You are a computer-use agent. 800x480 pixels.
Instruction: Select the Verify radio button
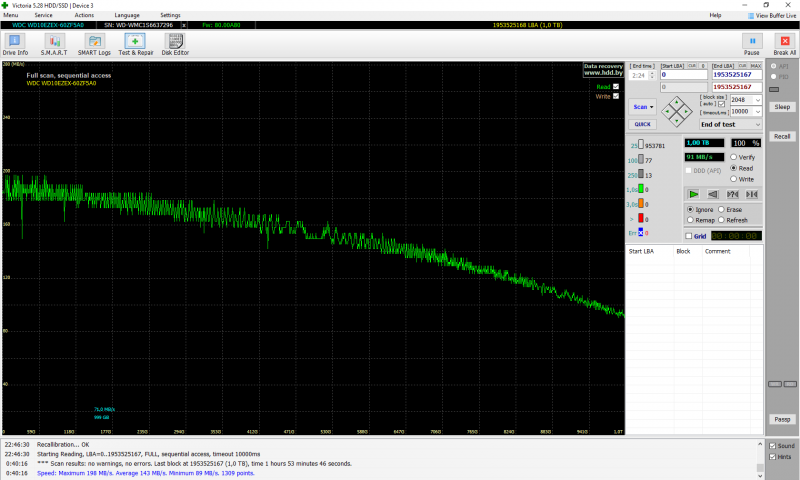(734, 157)
